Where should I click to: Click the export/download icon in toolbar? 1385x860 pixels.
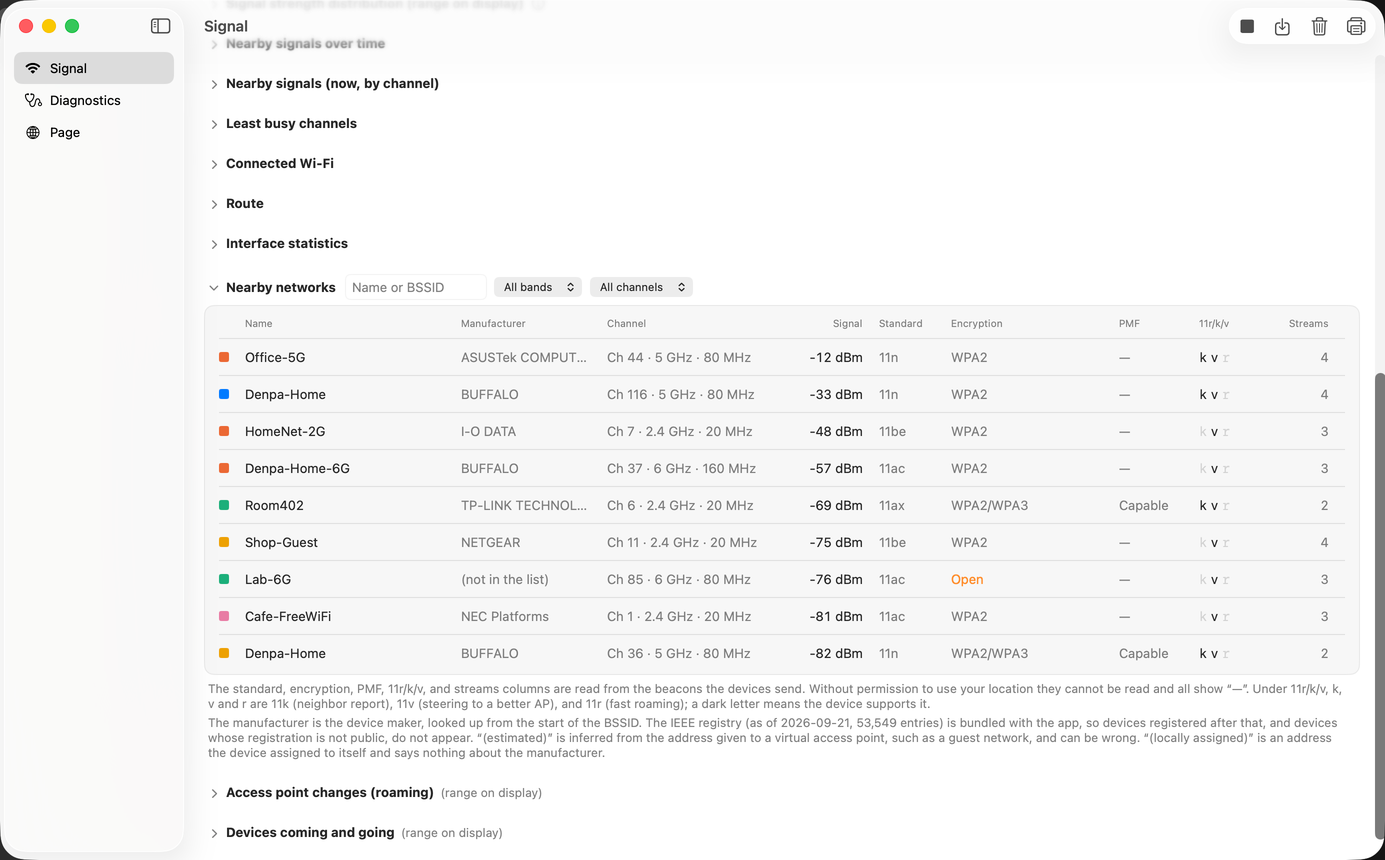click(x=1283, y=27)
